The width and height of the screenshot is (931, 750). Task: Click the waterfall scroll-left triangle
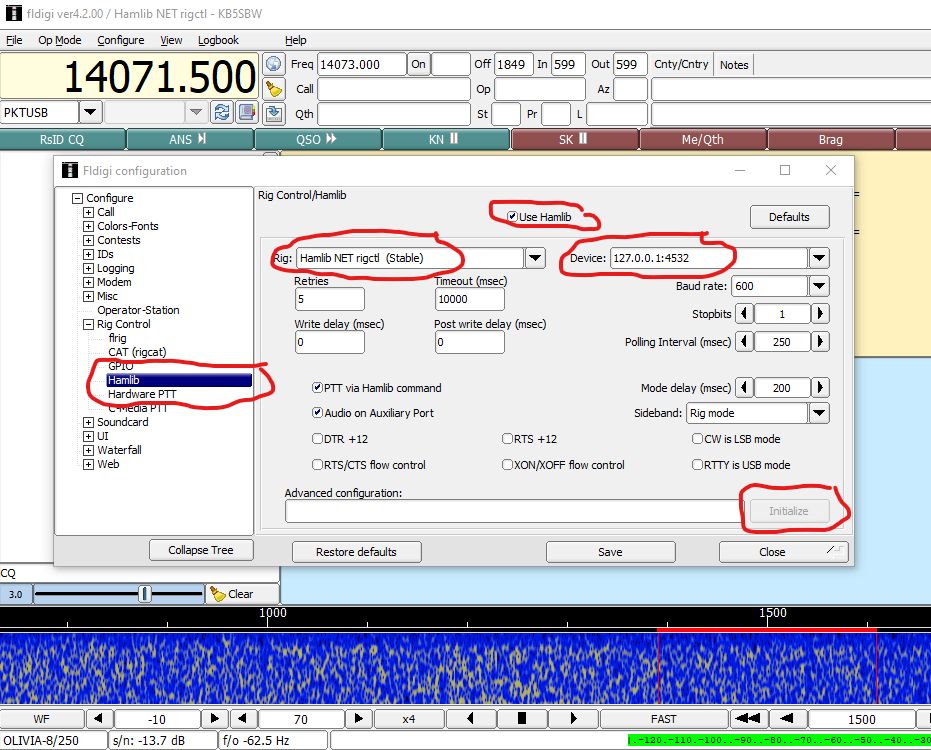[x=470, y=719]
